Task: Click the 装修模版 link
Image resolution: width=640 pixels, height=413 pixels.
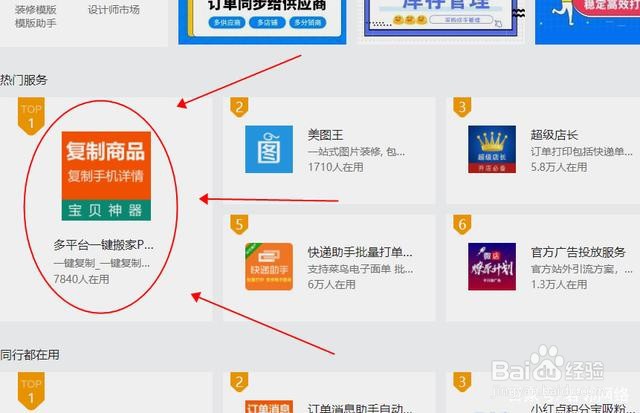Action: 36,9
